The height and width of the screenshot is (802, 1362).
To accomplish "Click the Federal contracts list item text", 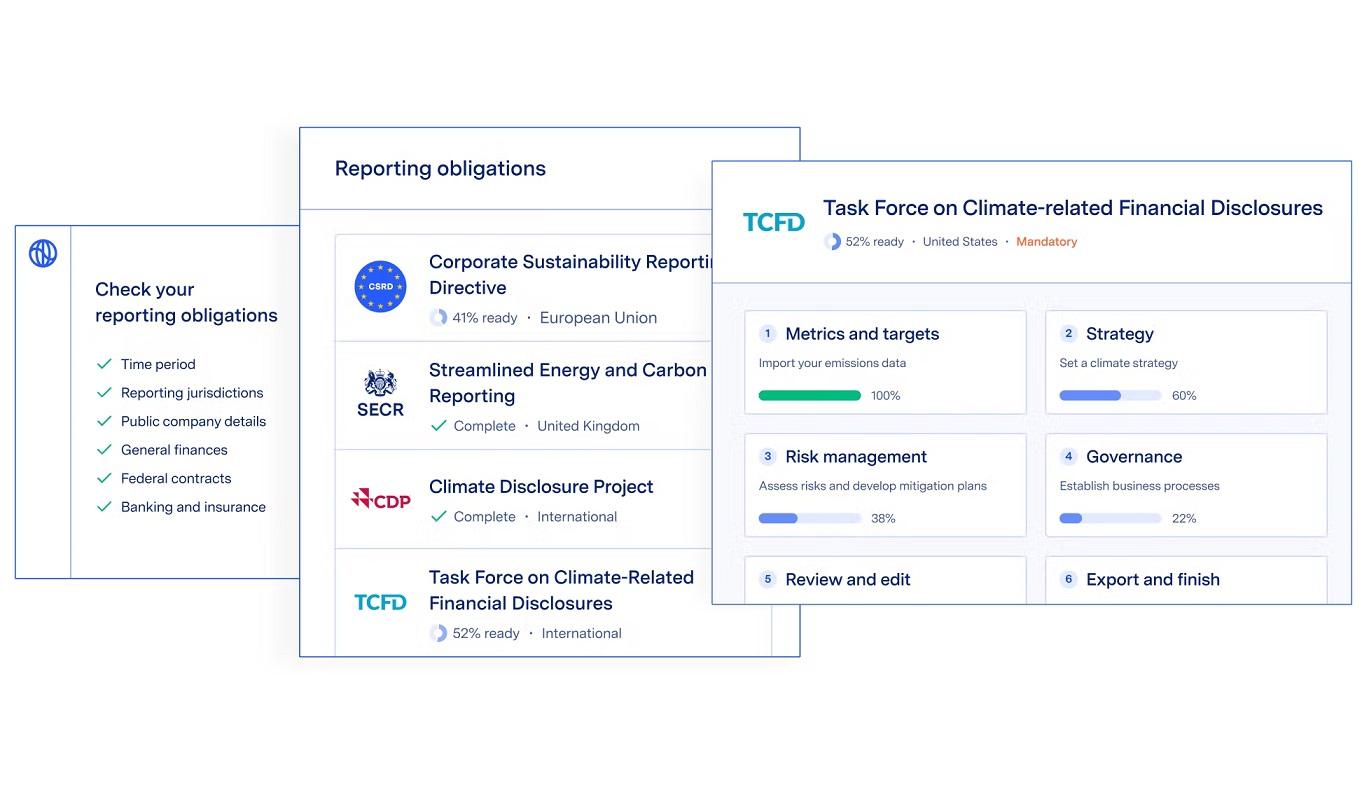I will (x=176, y=478).
